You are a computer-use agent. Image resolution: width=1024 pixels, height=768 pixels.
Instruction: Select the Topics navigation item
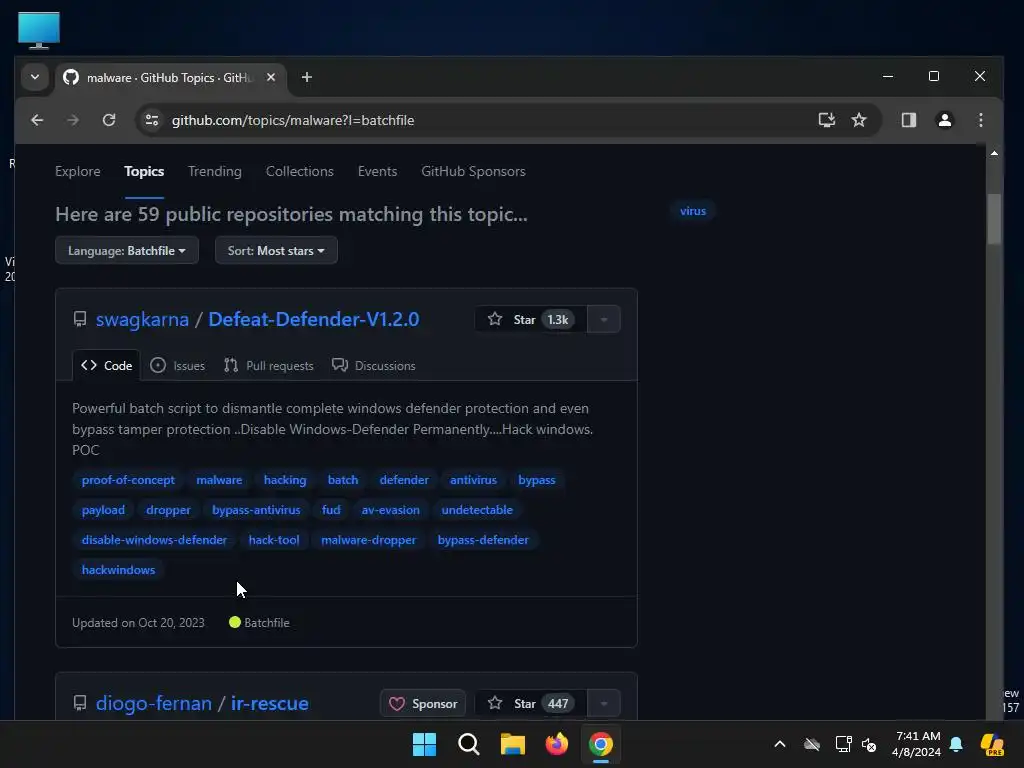[x=144, y=172]
